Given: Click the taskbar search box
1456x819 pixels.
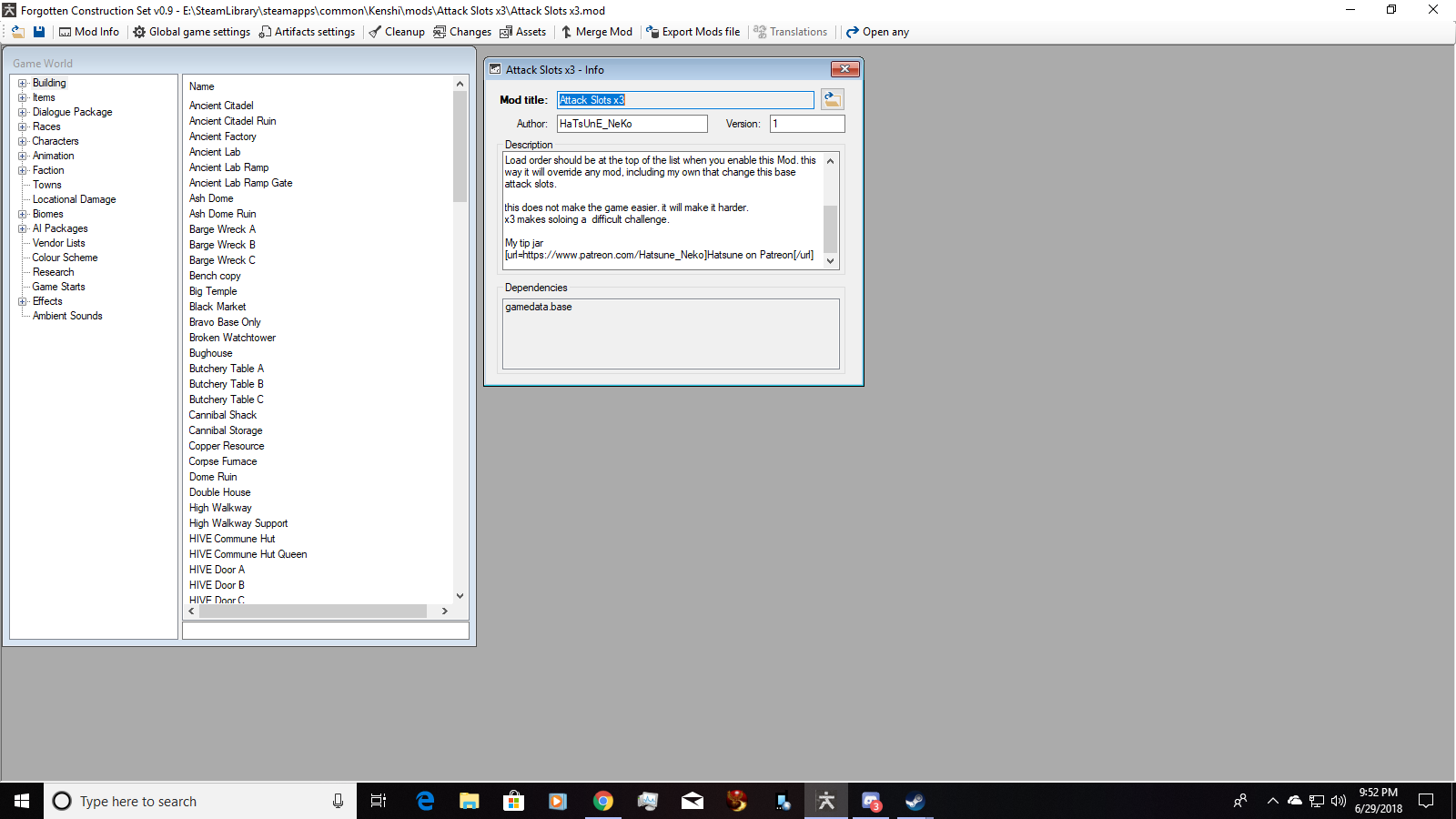Looking at the screenshot, I should [x=200, y=801].
